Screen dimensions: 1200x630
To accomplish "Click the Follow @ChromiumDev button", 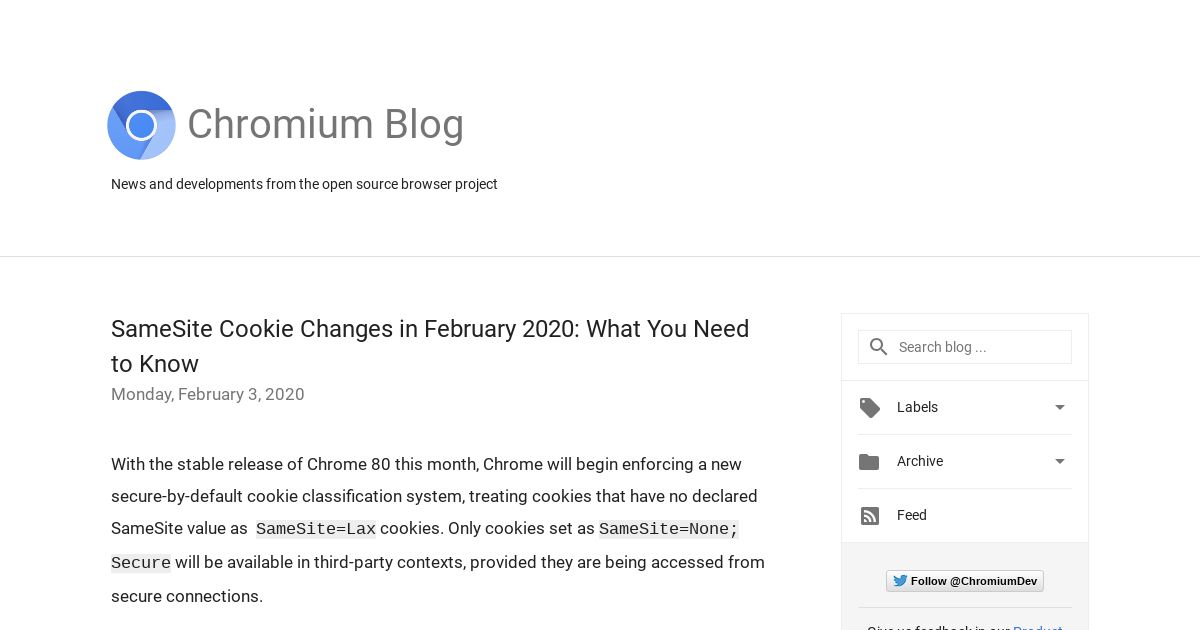I will 965,581.
